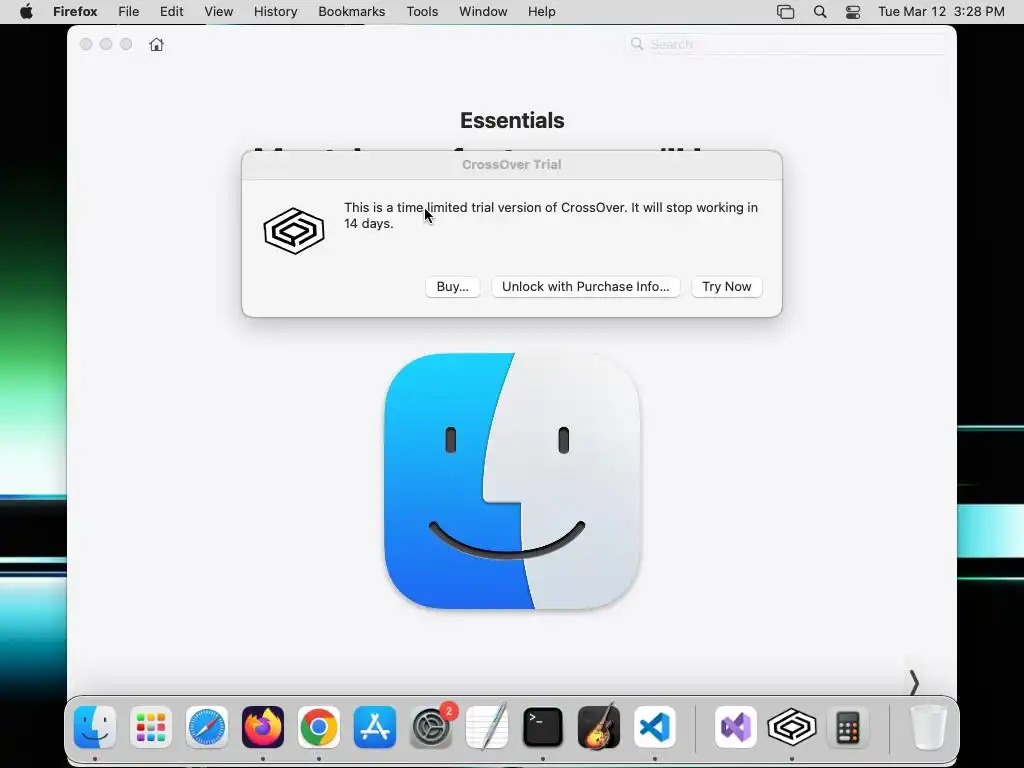Open the History menu

tap(276, 12)
